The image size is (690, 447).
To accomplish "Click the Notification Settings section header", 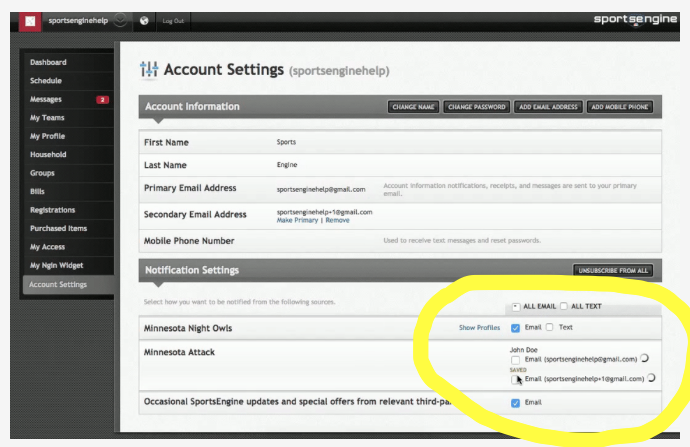I will pyautogui.click(x=192, y=270).
